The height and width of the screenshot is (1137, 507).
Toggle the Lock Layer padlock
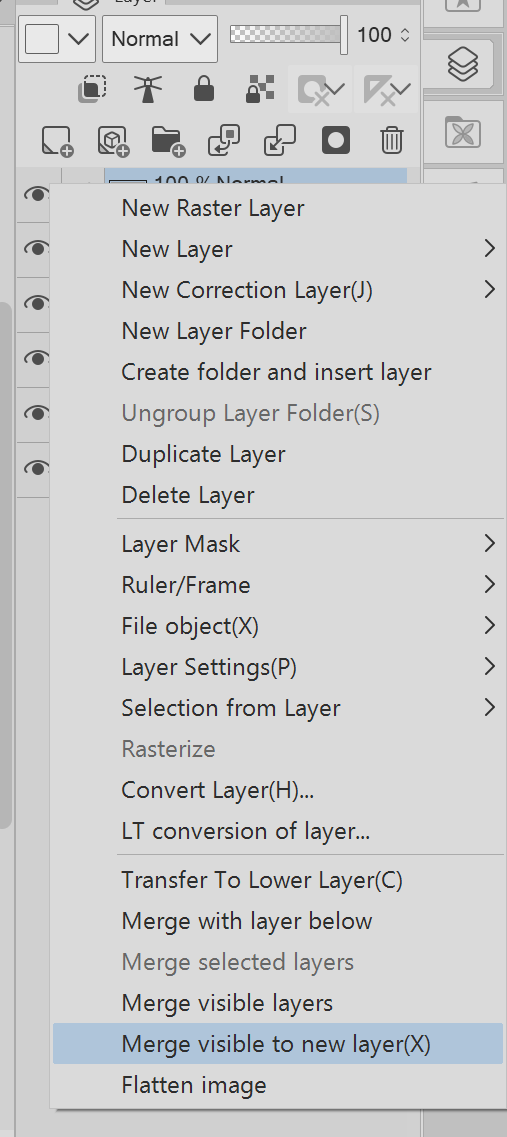pos(204,90)
